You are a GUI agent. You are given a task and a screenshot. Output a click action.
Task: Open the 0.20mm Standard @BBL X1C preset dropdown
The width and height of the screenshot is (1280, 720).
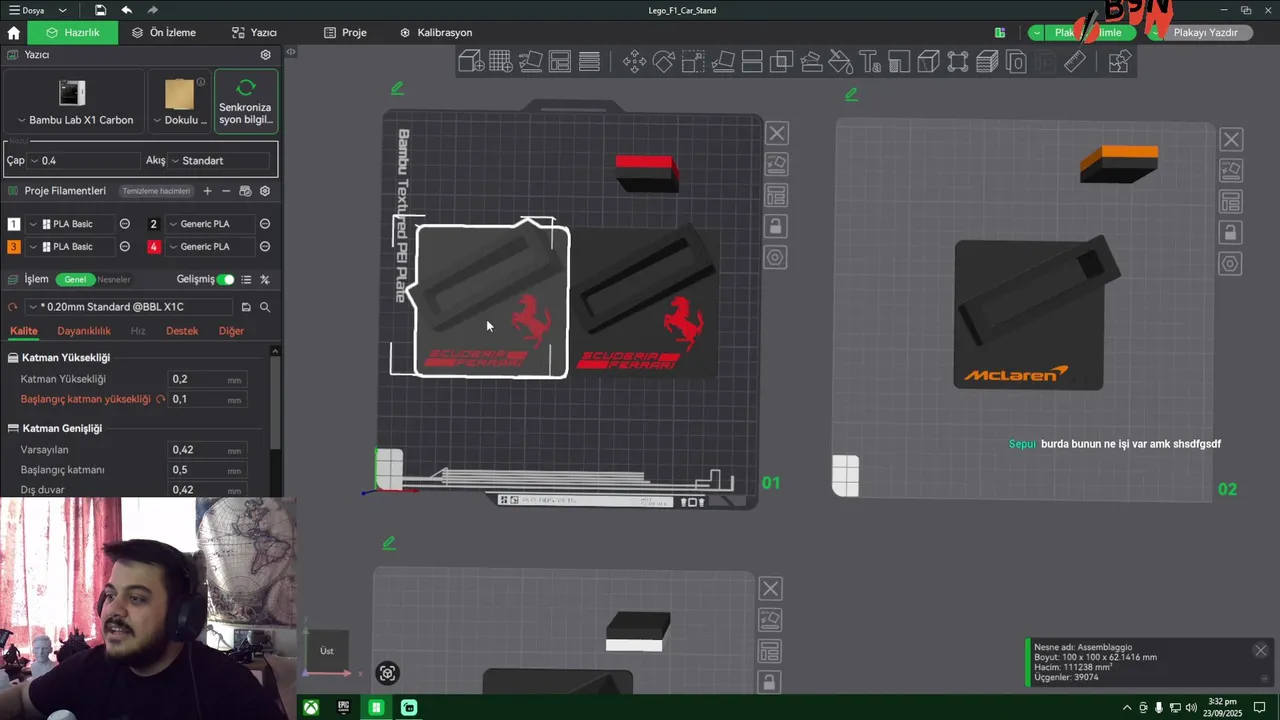coord(131,307)
